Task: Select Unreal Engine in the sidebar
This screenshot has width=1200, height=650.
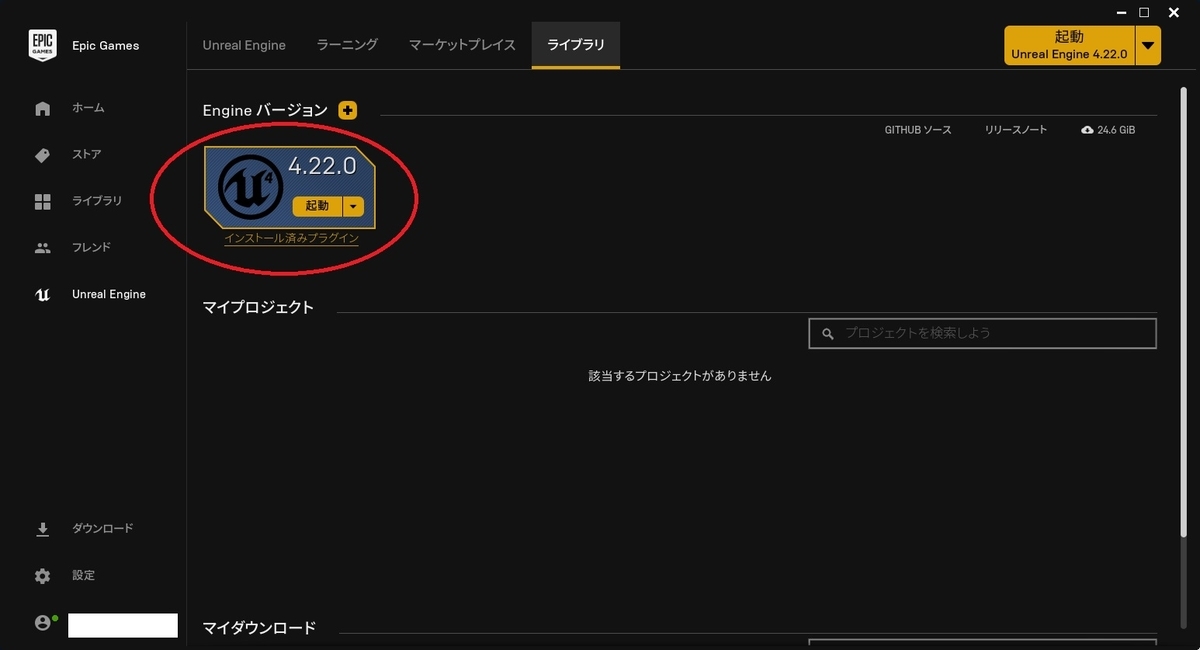Action: [x=109, y=294]
